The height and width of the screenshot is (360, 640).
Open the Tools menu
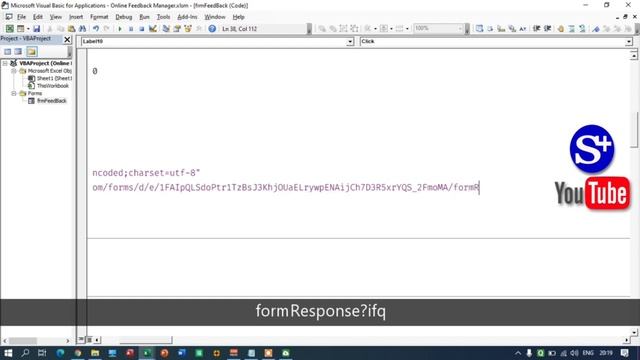(163, 17)
